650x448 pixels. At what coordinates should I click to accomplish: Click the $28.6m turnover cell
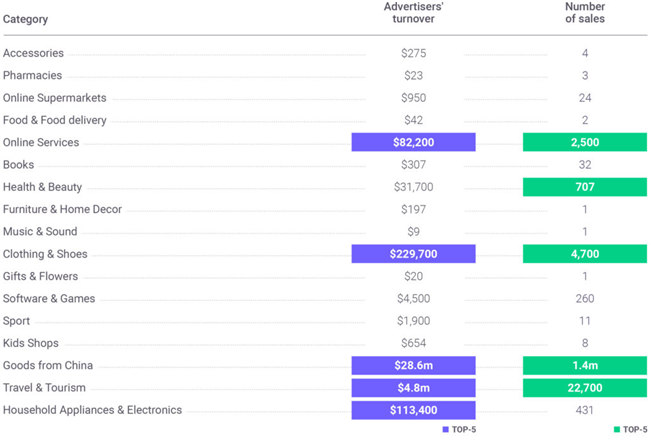pos(413,366)
